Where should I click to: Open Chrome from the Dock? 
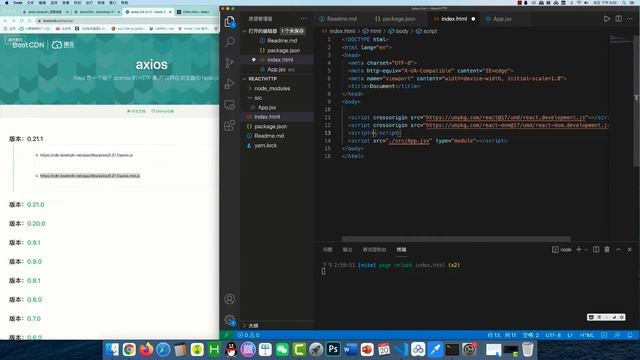pyautogui.click(x=129, y=350)
